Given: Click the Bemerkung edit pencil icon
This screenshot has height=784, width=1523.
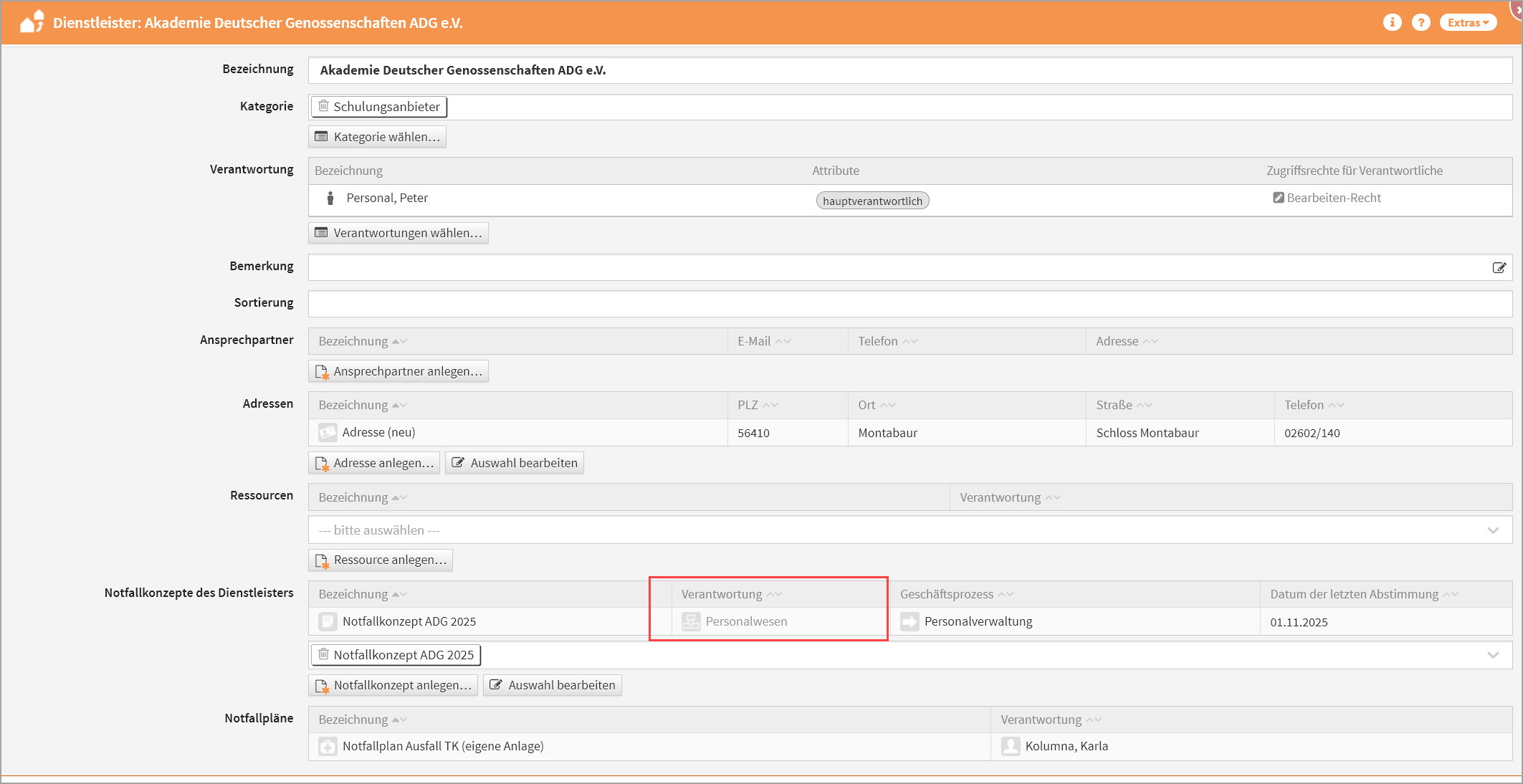Looking at the screenshot, I should [1499, 267].
